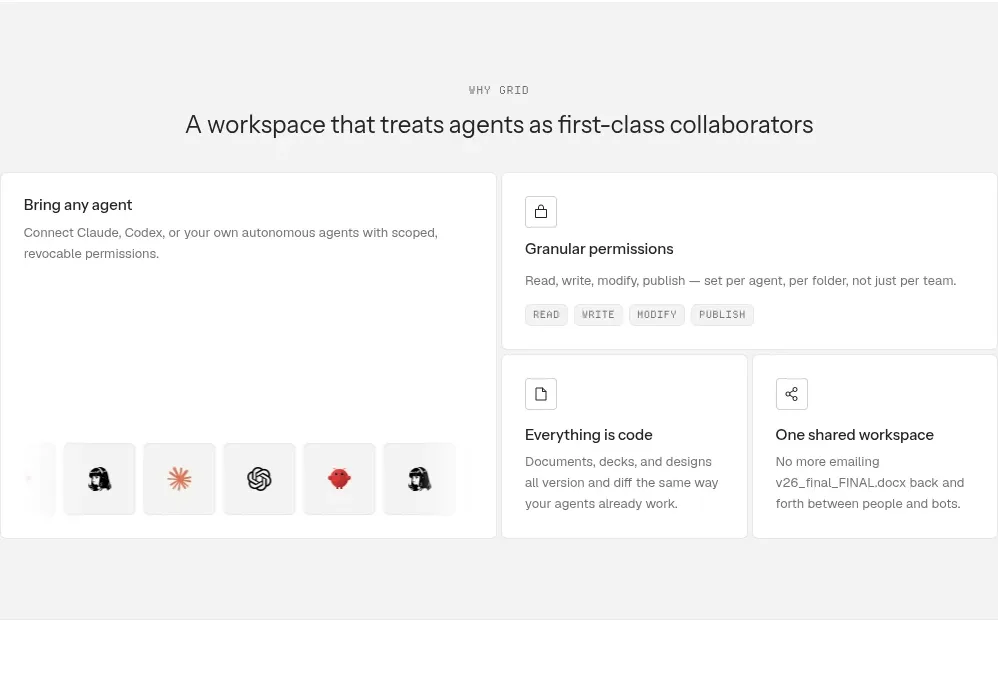The image size is (998, 694).
Task: Select the OpenAI knot logo agent tile
Action: (x=259, y=479)
